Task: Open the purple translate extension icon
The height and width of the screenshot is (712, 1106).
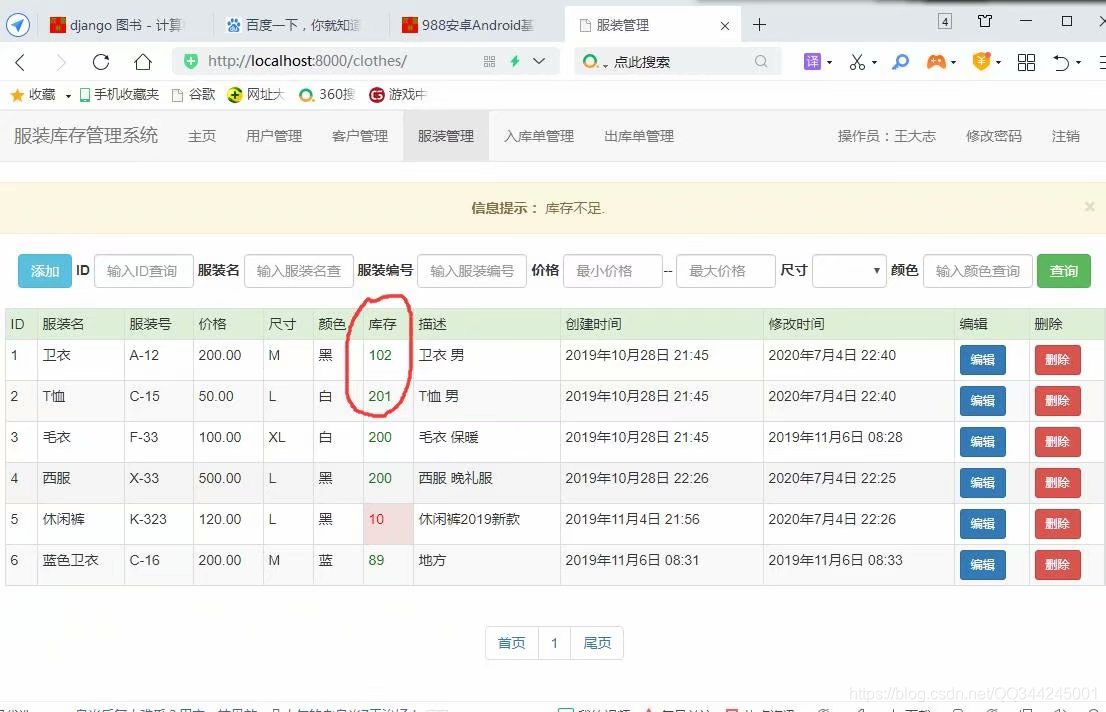Action: coord(813,62)
